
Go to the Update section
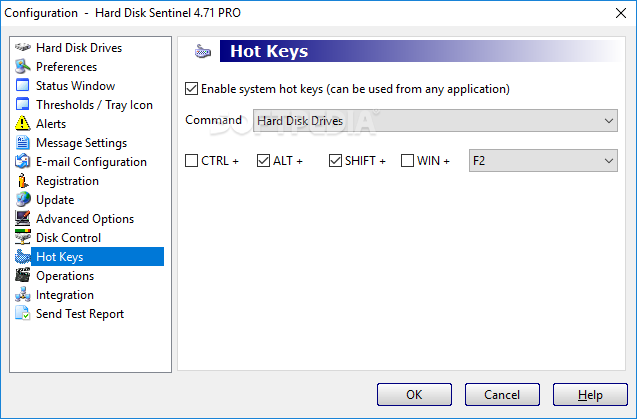[x=55, y=200]
